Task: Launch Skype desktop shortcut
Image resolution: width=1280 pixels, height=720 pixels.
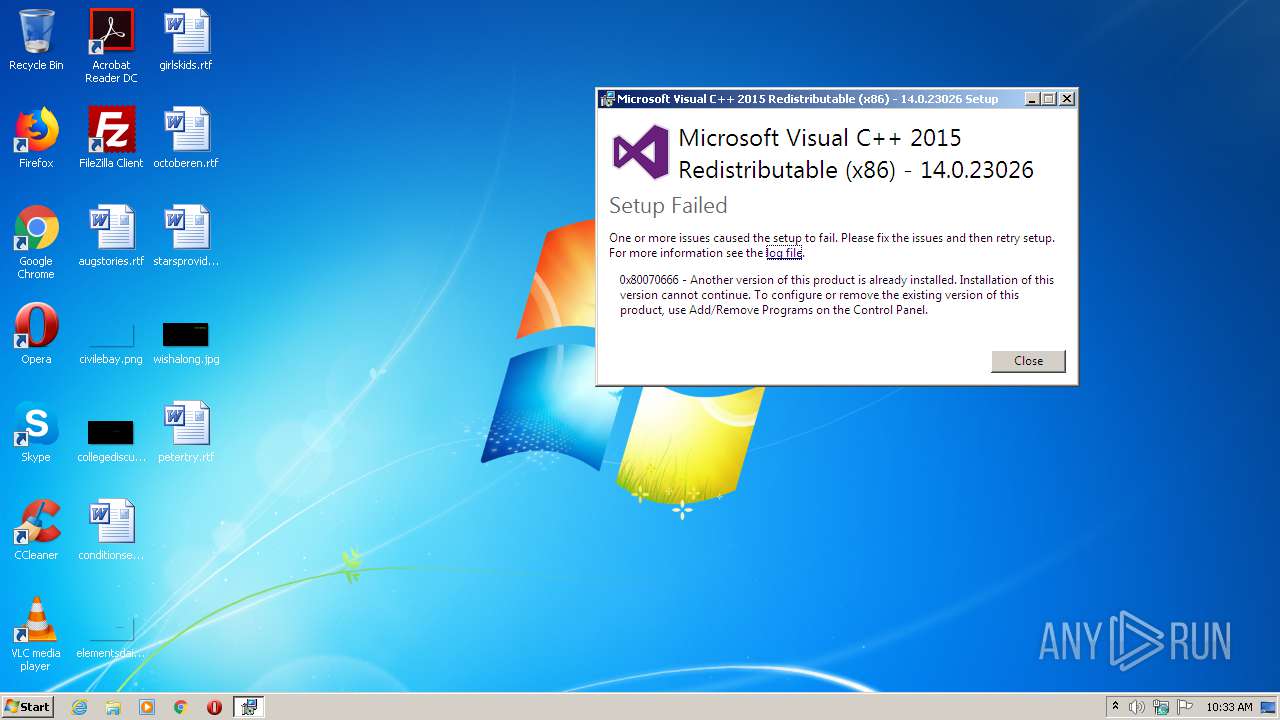Action: click(x=36, y=432)
